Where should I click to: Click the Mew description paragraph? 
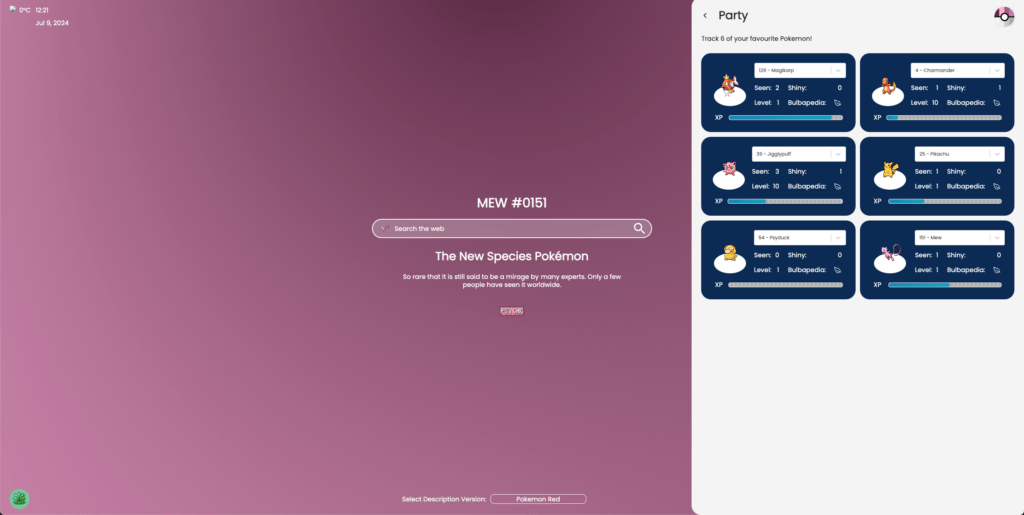coord(512,281)
